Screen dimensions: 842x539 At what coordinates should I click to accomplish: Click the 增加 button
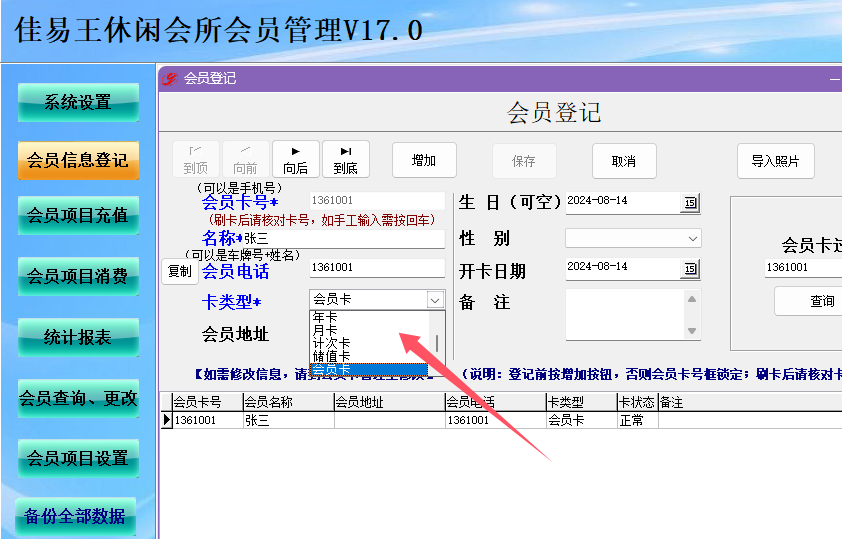tap(424, 160)
